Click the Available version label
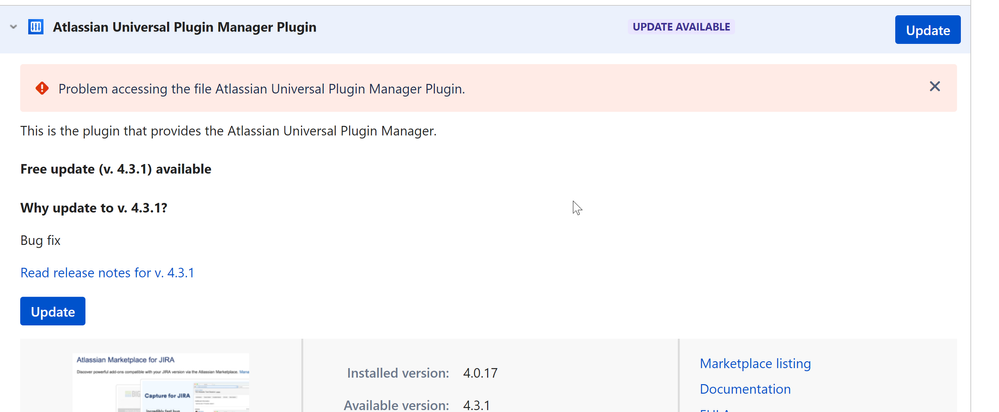 point(396,405)
